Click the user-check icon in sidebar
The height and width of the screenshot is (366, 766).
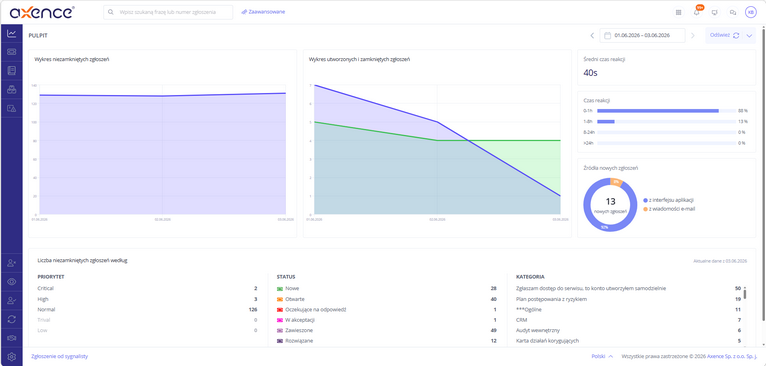pos(12,301)
